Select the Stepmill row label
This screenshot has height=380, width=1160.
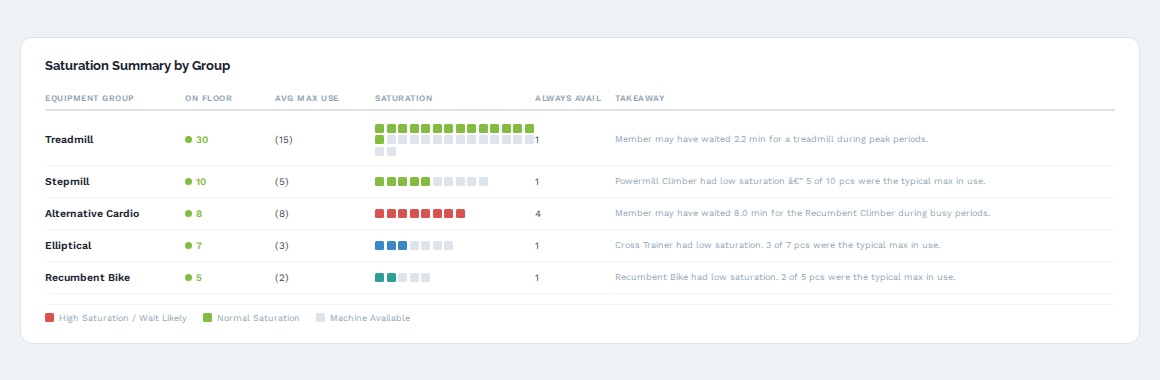67,182
